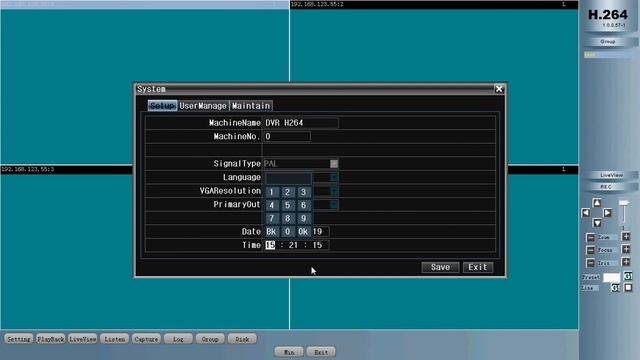Switch to the Maintain tab
This screenshot has width=640, height=360.
pyautogui.click(x=251, y=106)
